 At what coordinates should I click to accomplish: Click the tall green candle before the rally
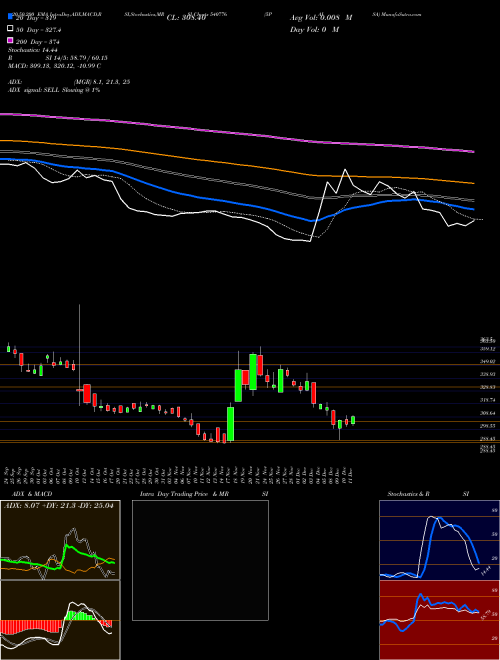click(x=231, y=423)
